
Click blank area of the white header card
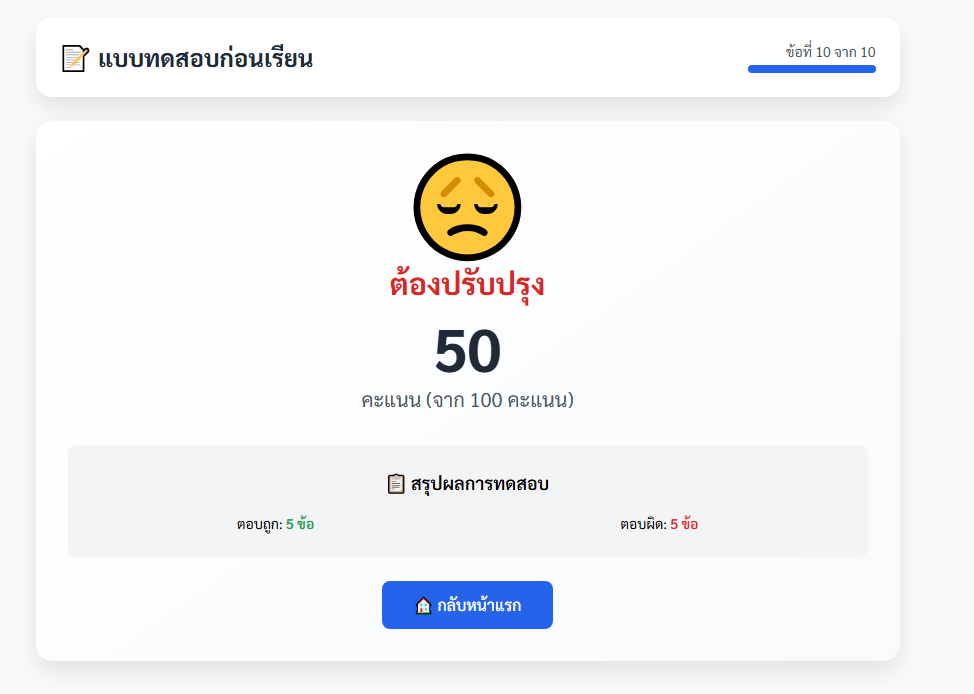click(528, 57)
